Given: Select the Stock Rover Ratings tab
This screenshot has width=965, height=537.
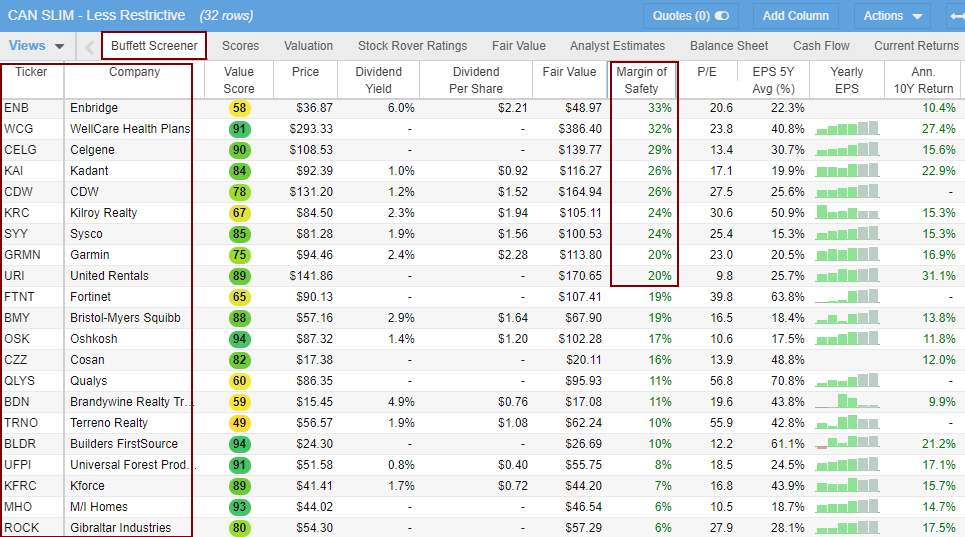Looking at the screenshot, I should (412, 46).
